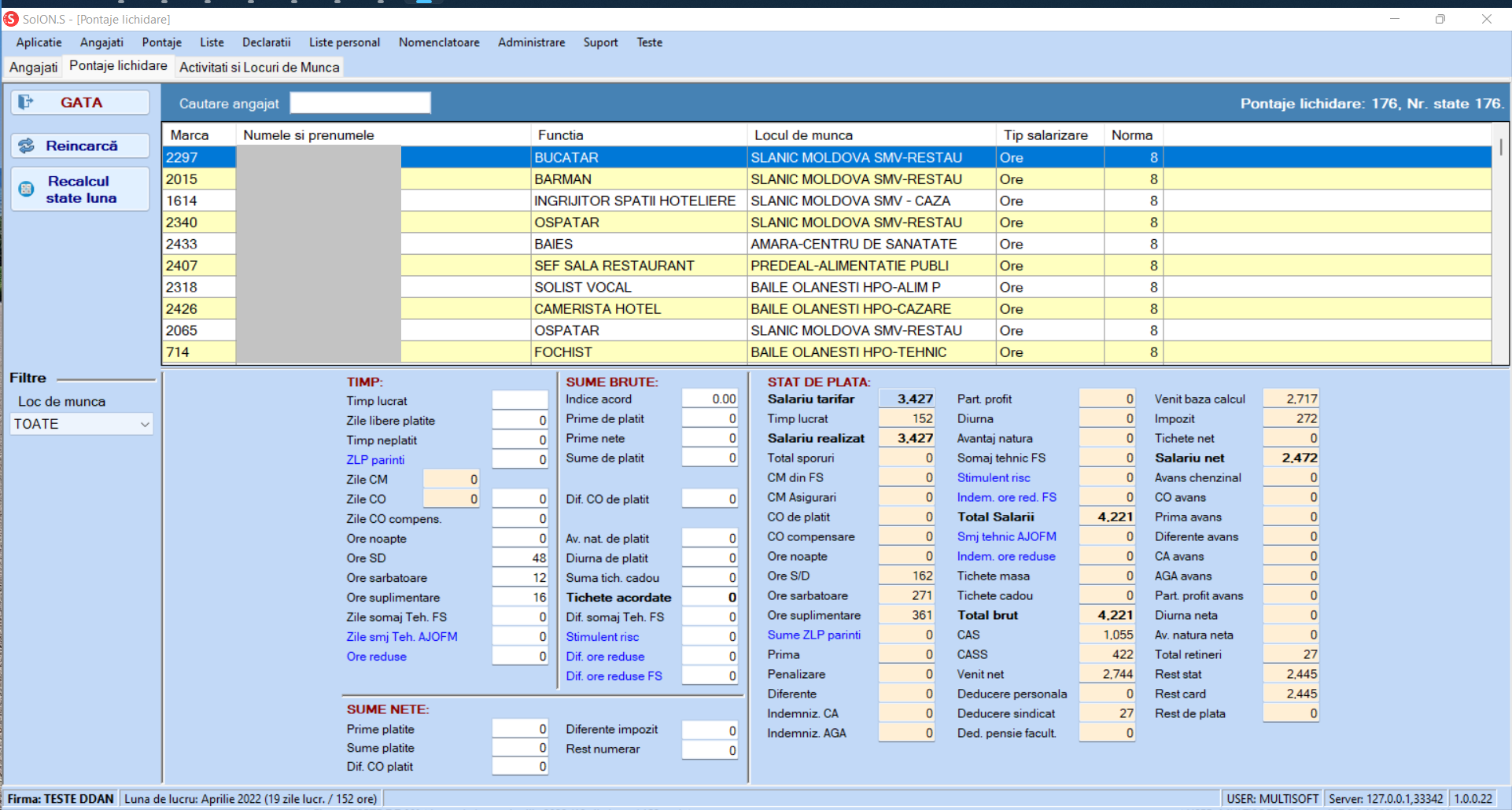Click the GATA exit door icon
The image size is (1512, 810).
pos(26,102)
